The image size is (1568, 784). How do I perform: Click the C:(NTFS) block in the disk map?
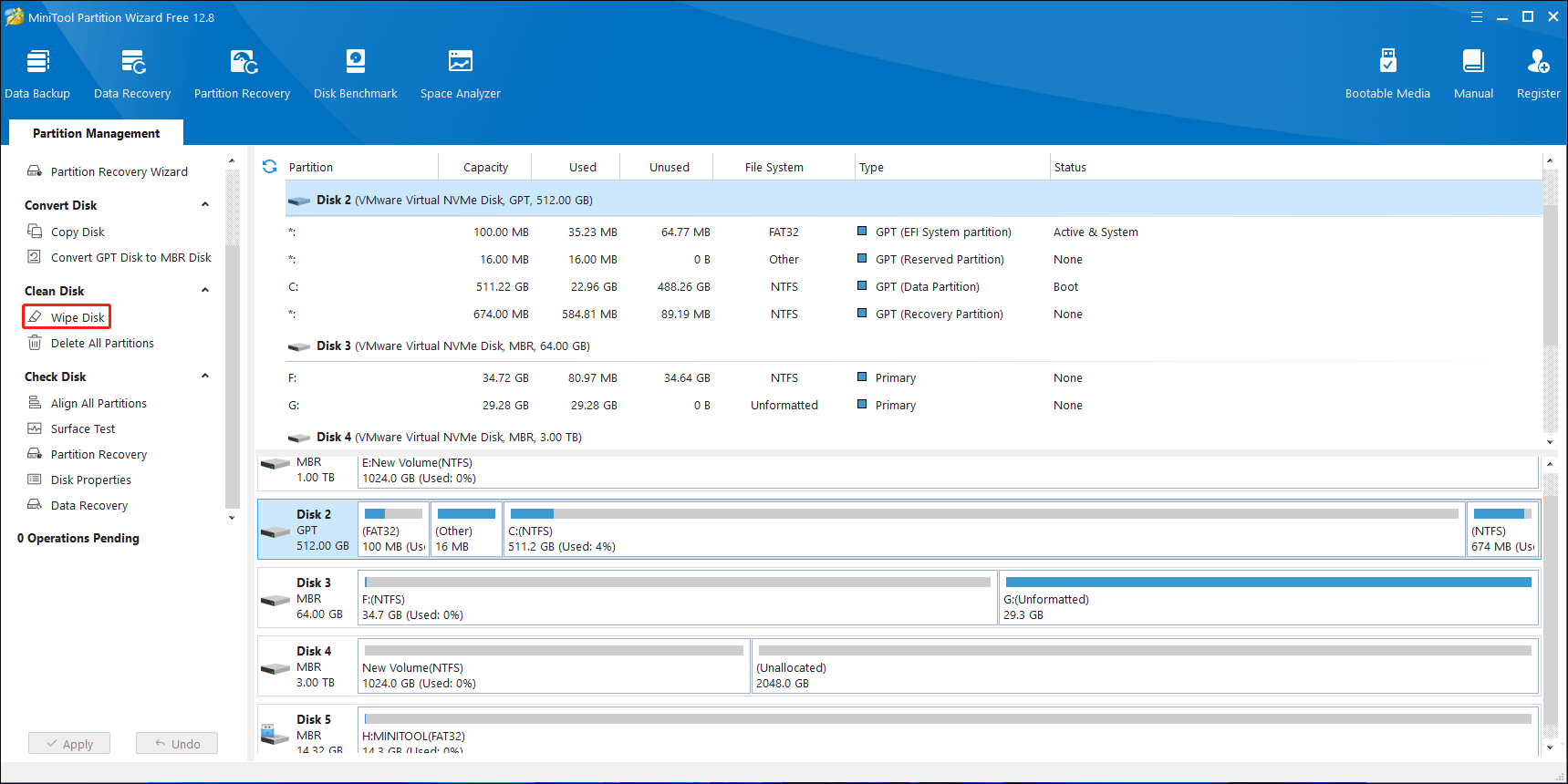(x=984, y=530)
